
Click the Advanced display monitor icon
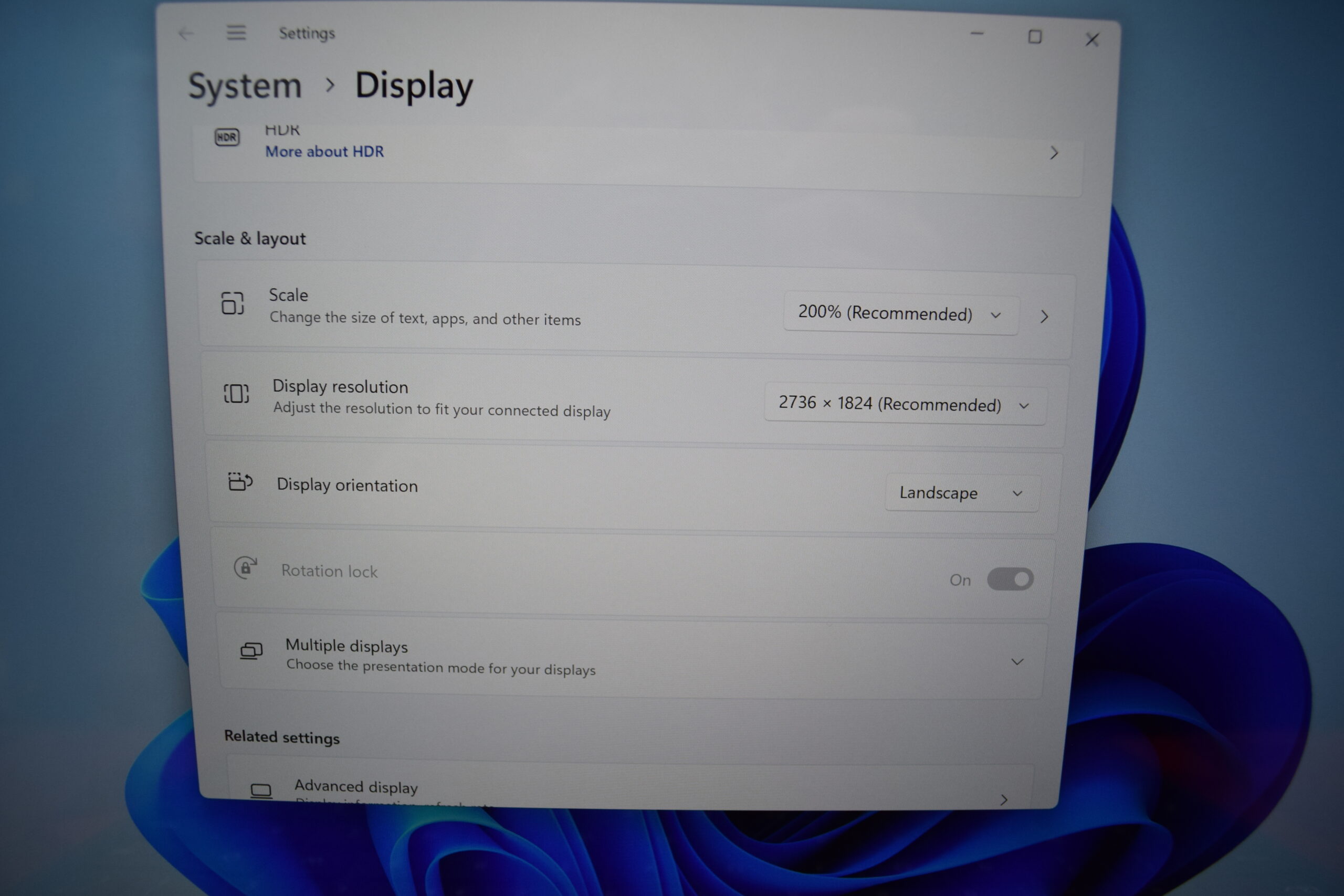pos(261,791)
